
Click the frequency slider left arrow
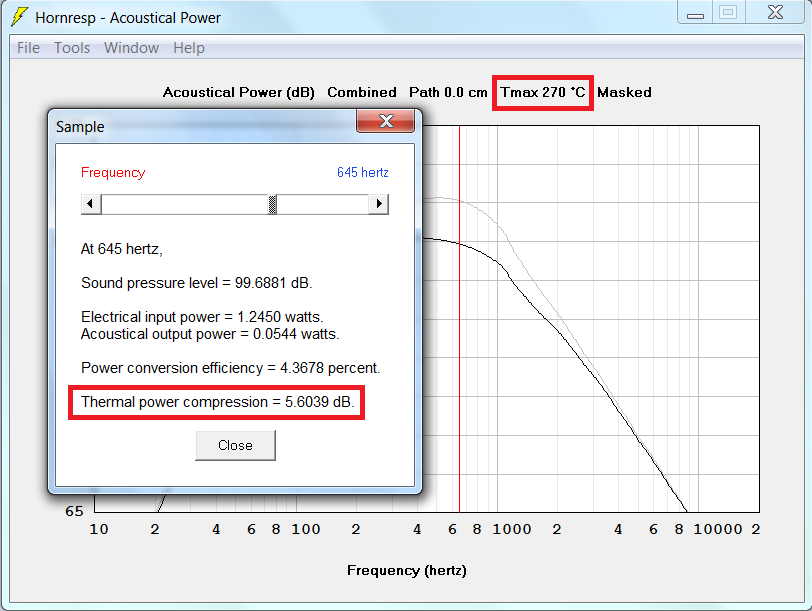pyautogui.click(x=91, y=204)
